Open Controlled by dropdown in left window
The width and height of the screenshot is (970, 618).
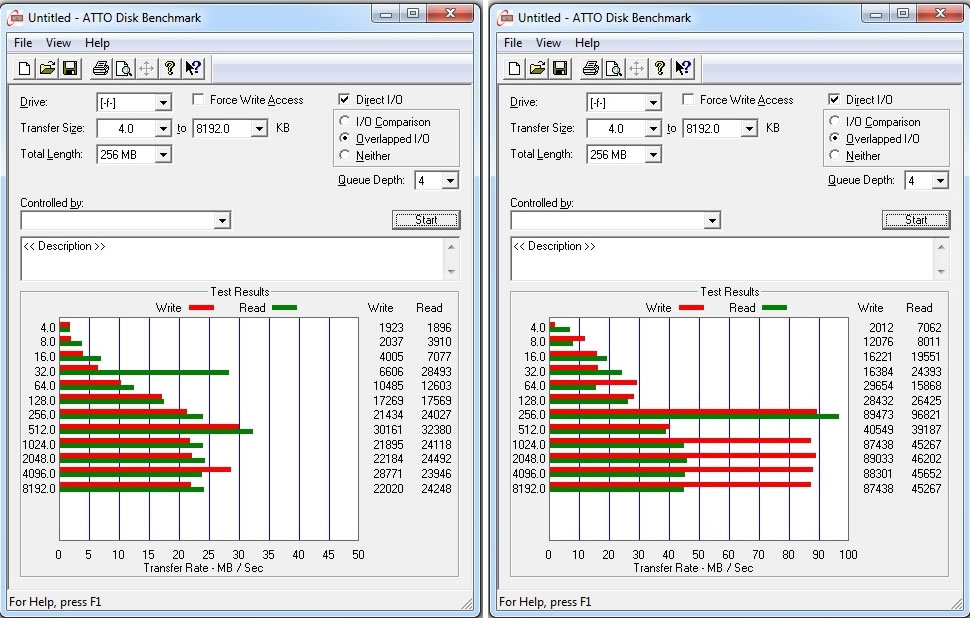[223, 220]
